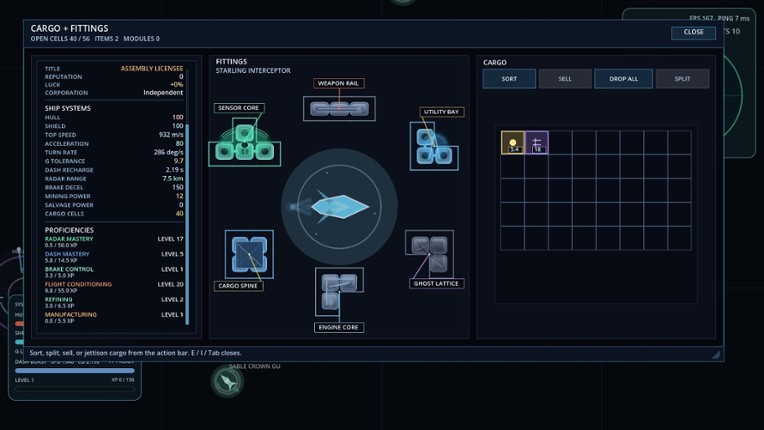
Task: Click the Sensor Core module cluster
Action: click(245, 143)
